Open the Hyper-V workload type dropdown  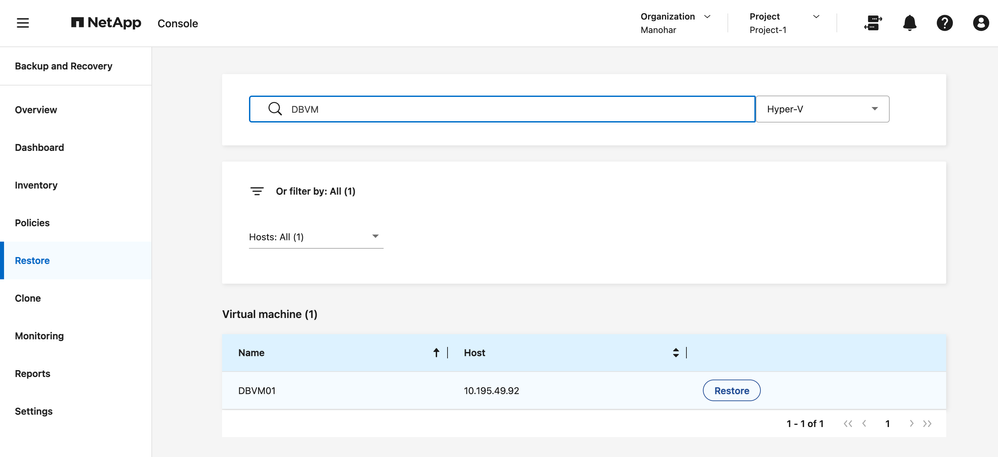pos(822,109)
